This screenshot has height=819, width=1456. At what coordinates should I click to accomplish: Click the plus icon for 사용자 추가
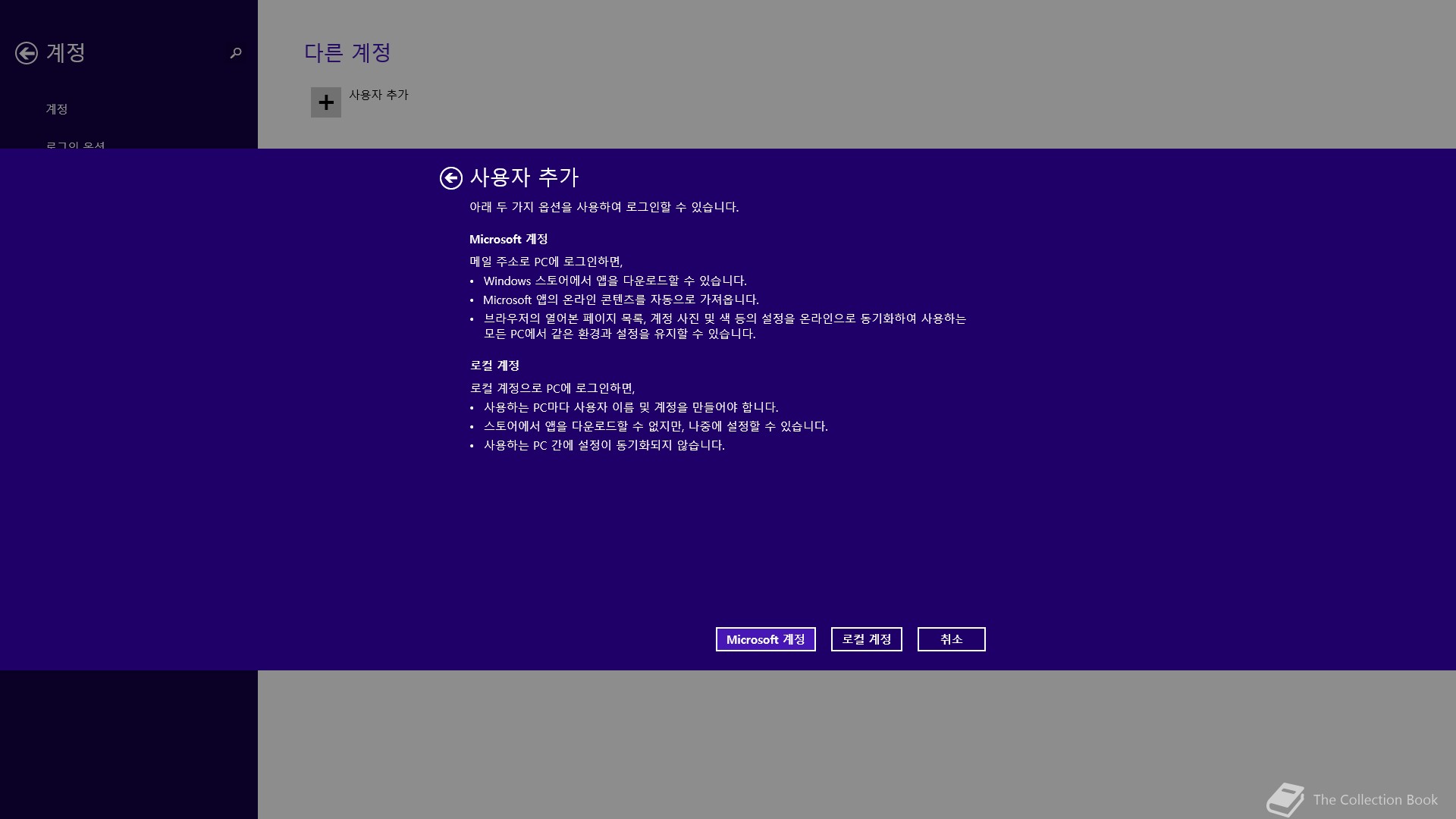pos(326,102)
